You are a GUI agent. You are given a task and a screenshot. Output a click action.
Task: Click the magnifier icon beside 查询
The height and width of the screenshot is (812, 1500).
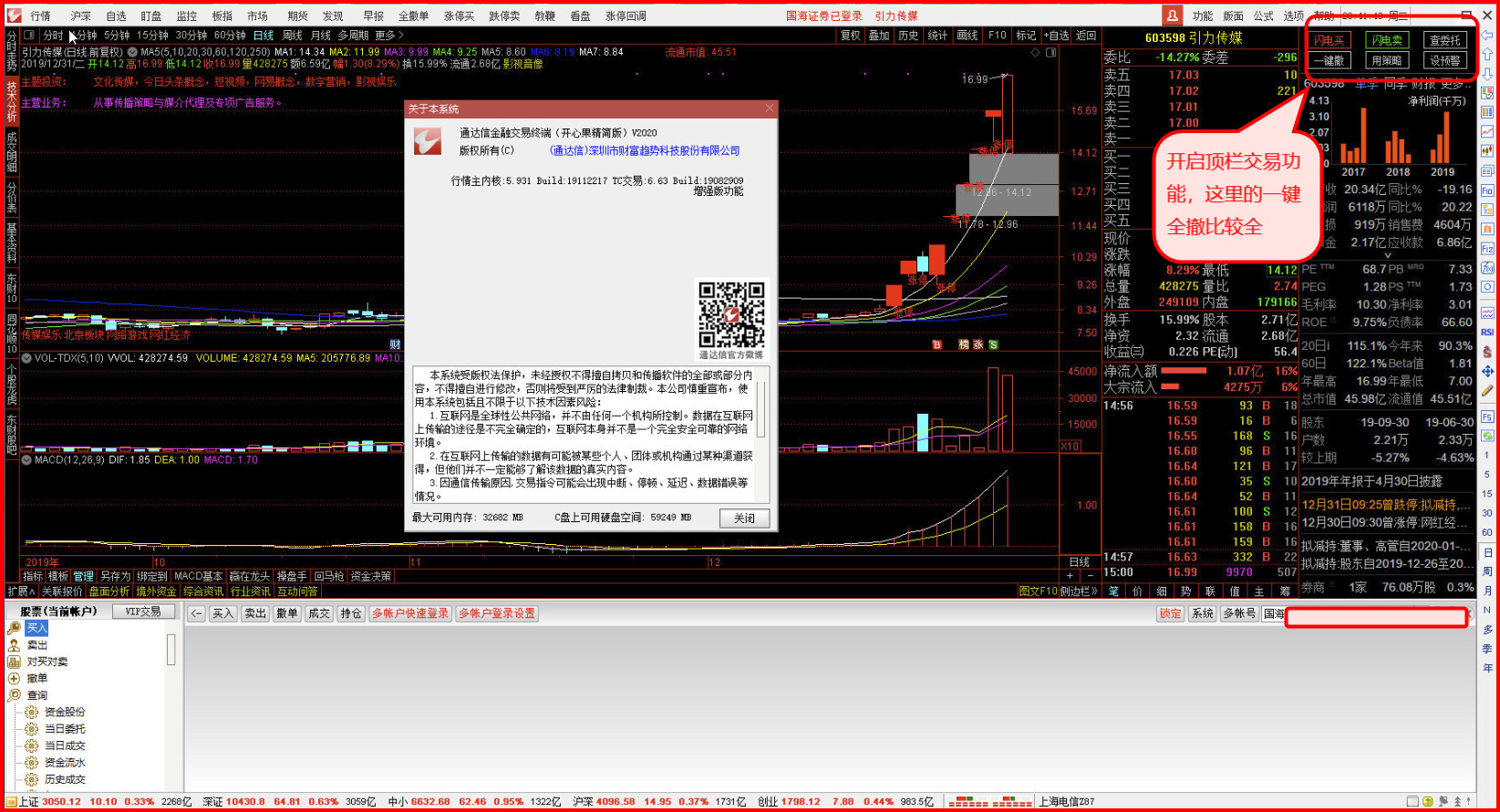click(14, 695)
